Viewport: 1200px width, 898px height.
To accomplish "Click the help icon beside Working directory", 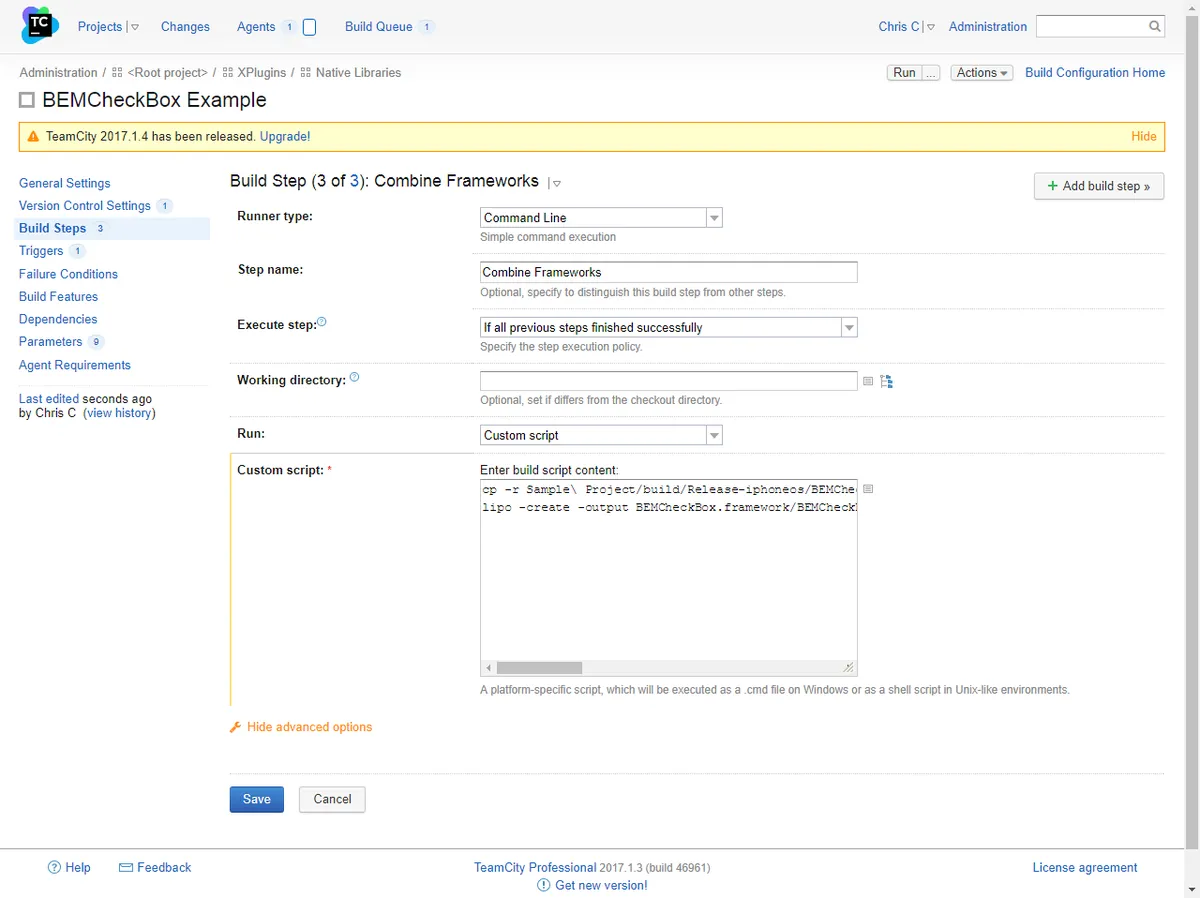I will (x=354, y=378).
